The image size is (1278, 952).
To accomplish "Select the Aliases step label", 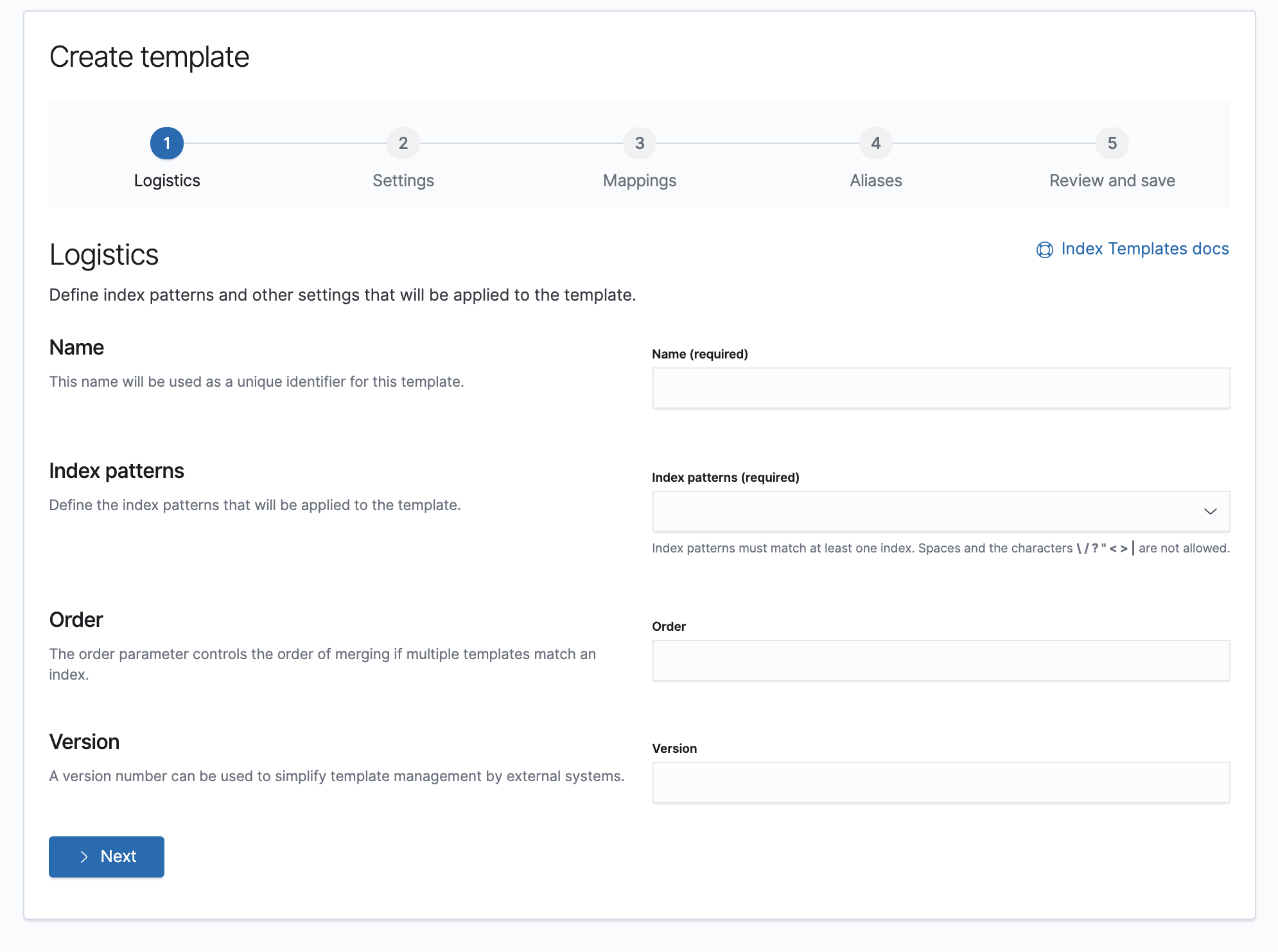I will pos(876,181).
